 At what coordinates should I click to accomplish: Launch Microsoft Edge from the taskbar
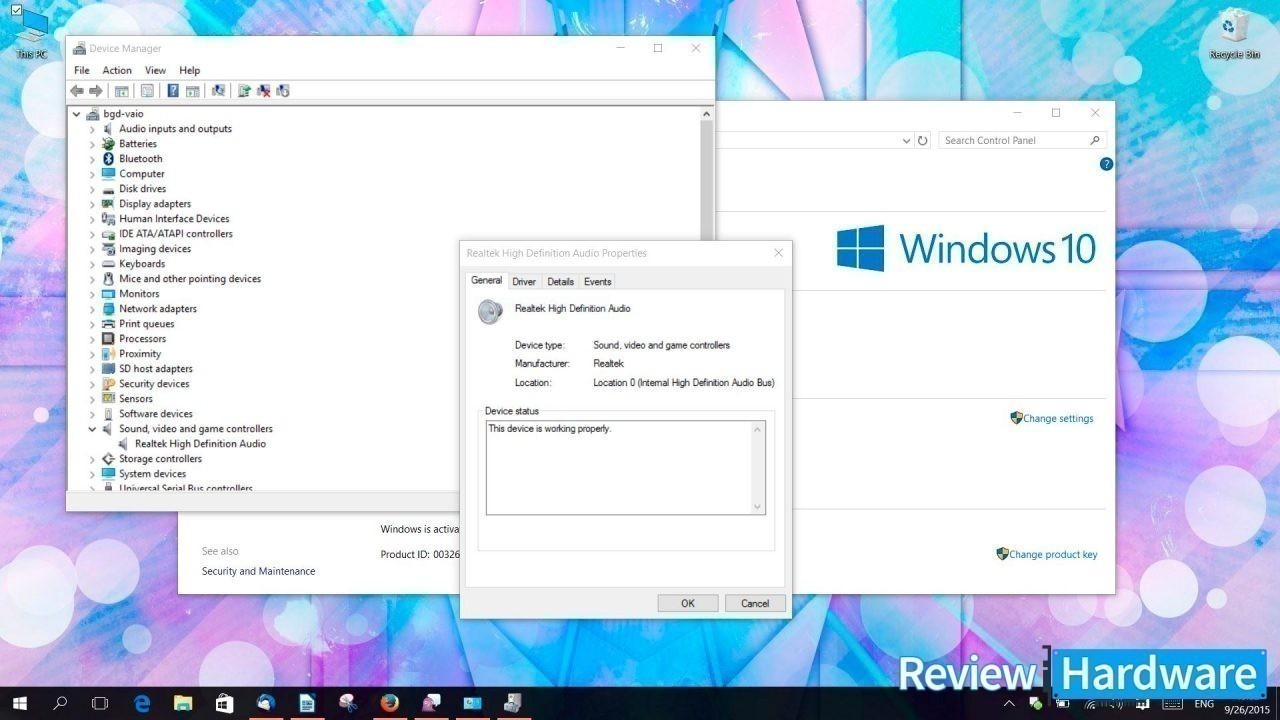tap(142, 704)
